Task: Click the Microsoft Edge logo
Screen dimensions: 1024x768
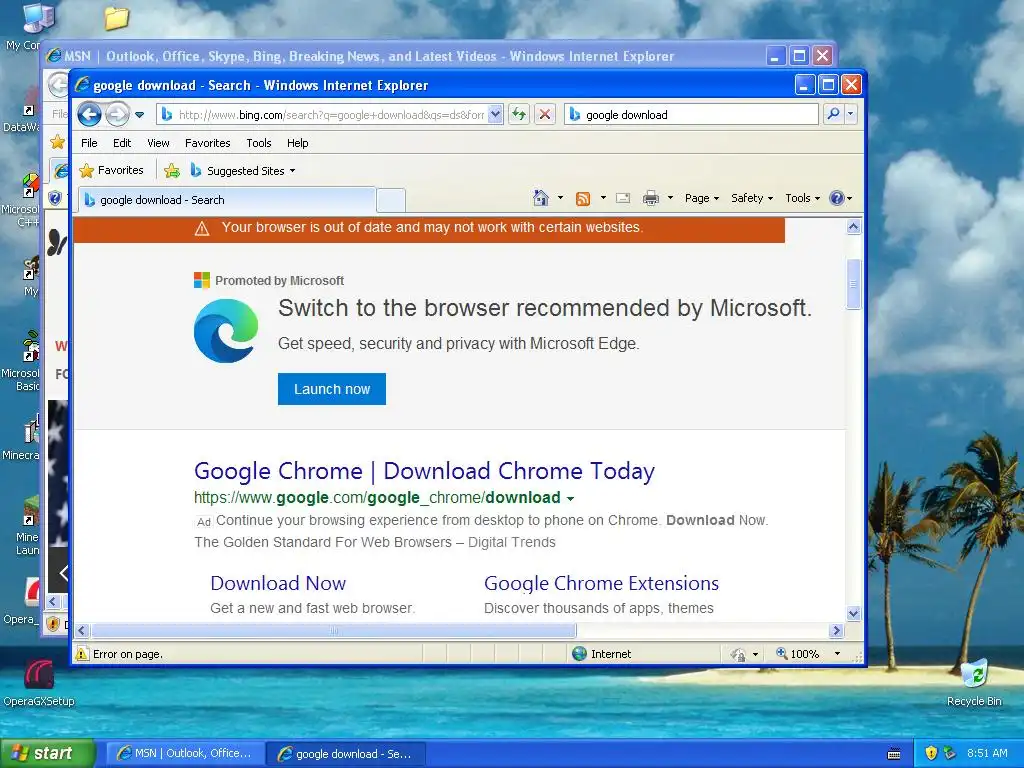Action: pyautogui.click(x=226, y=331)
